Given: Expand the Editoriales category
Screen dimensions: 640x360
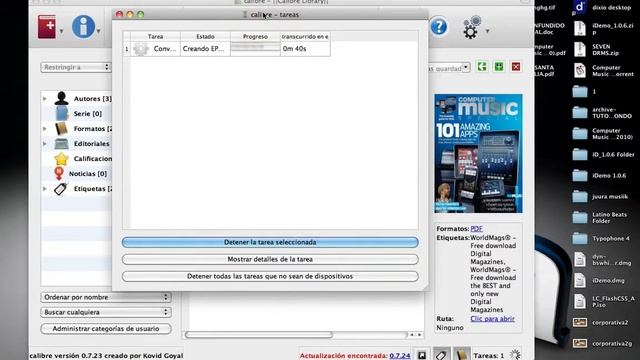Looking at the screenshot, I should (44, 144).
